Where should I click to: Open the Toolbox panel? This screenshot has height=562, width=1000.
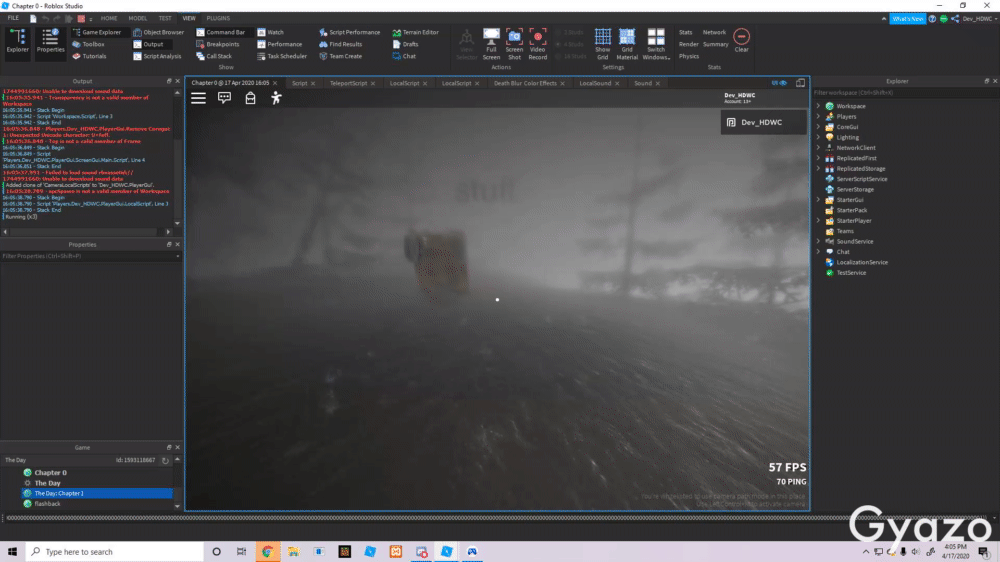click(88, 44)
